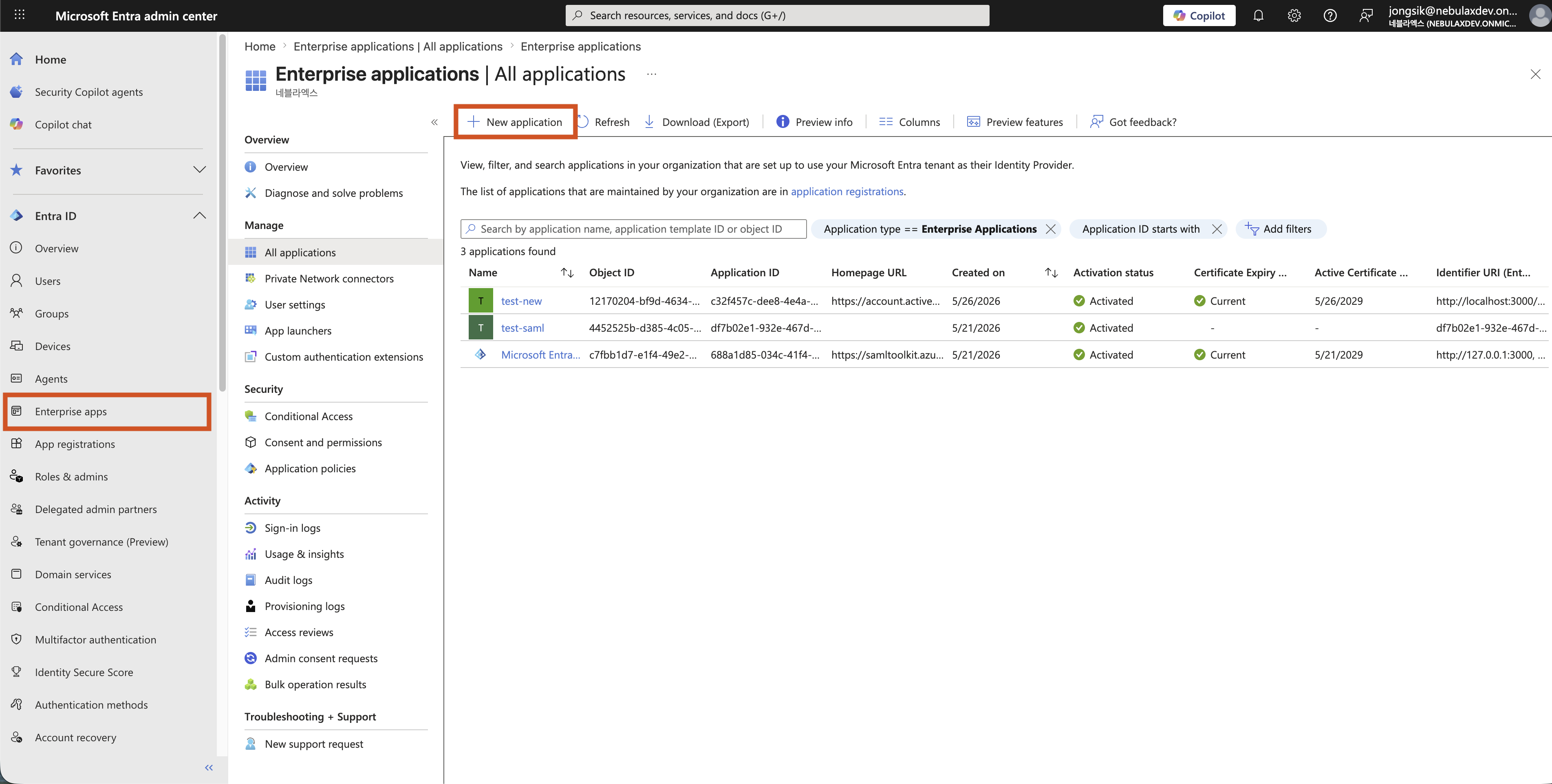Image resolution: width=1552 pixels, height=784 pixels.
Task: Click the Domain services icon
Action: [x=17, y=574]
